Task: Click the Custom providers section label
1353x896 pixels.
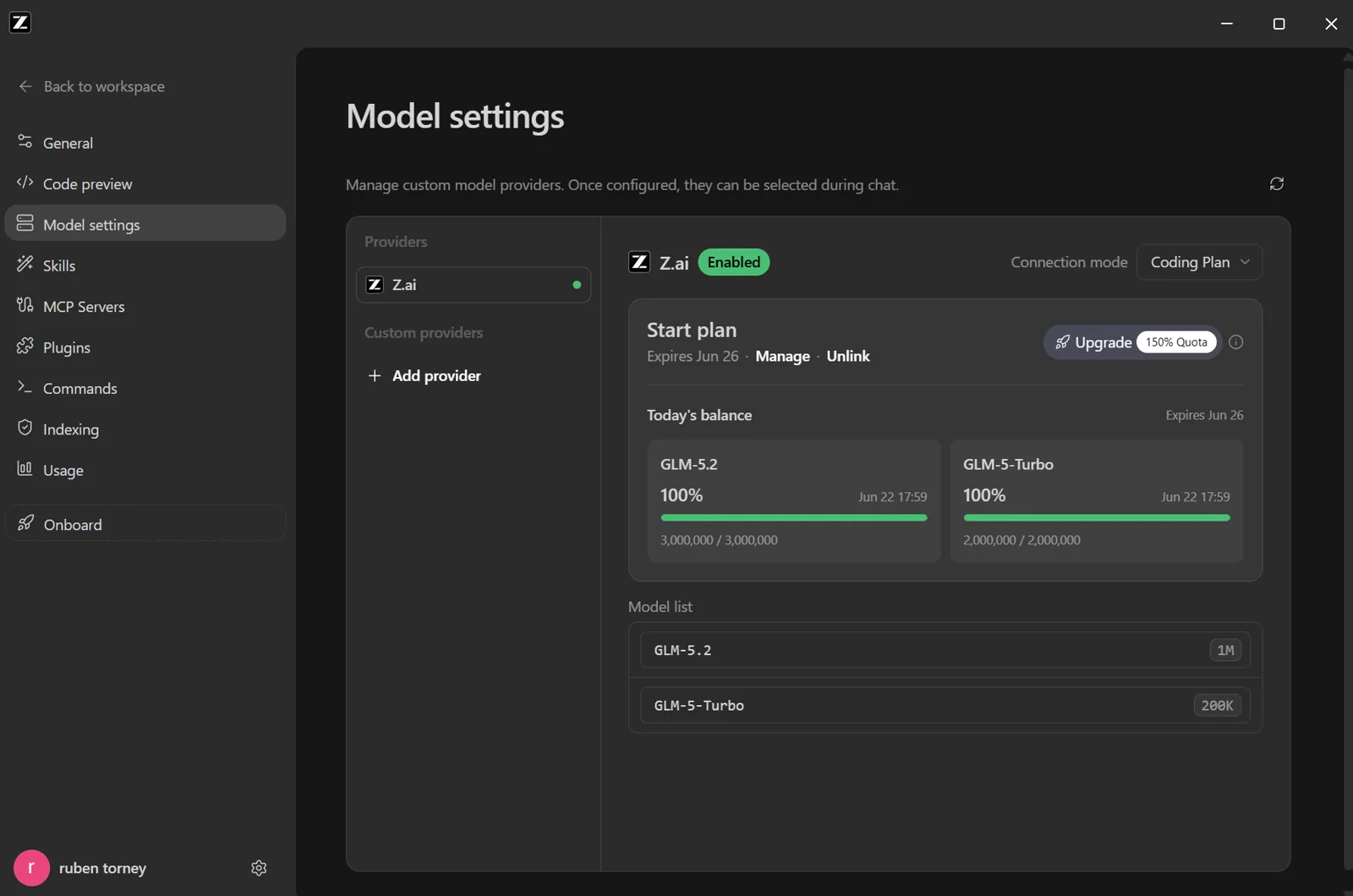Action: 424,333
